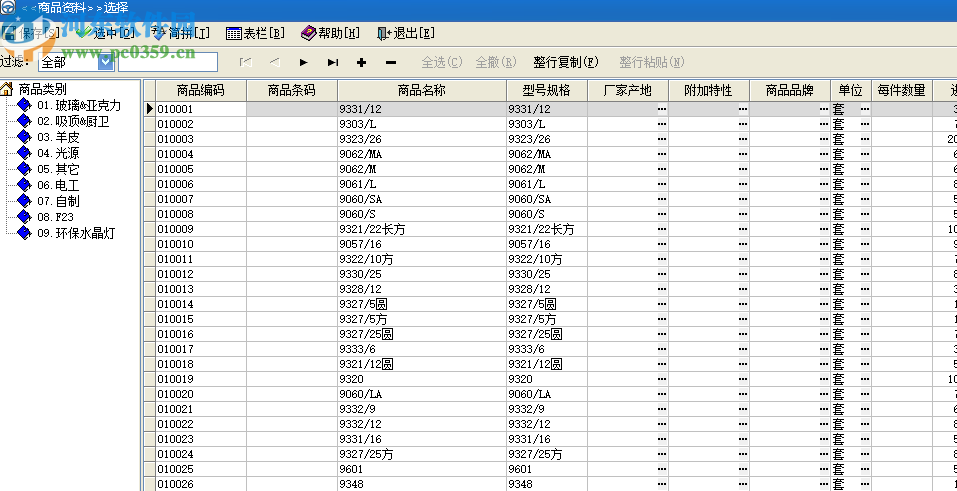Click 商品编码 column header

point(201,90)
